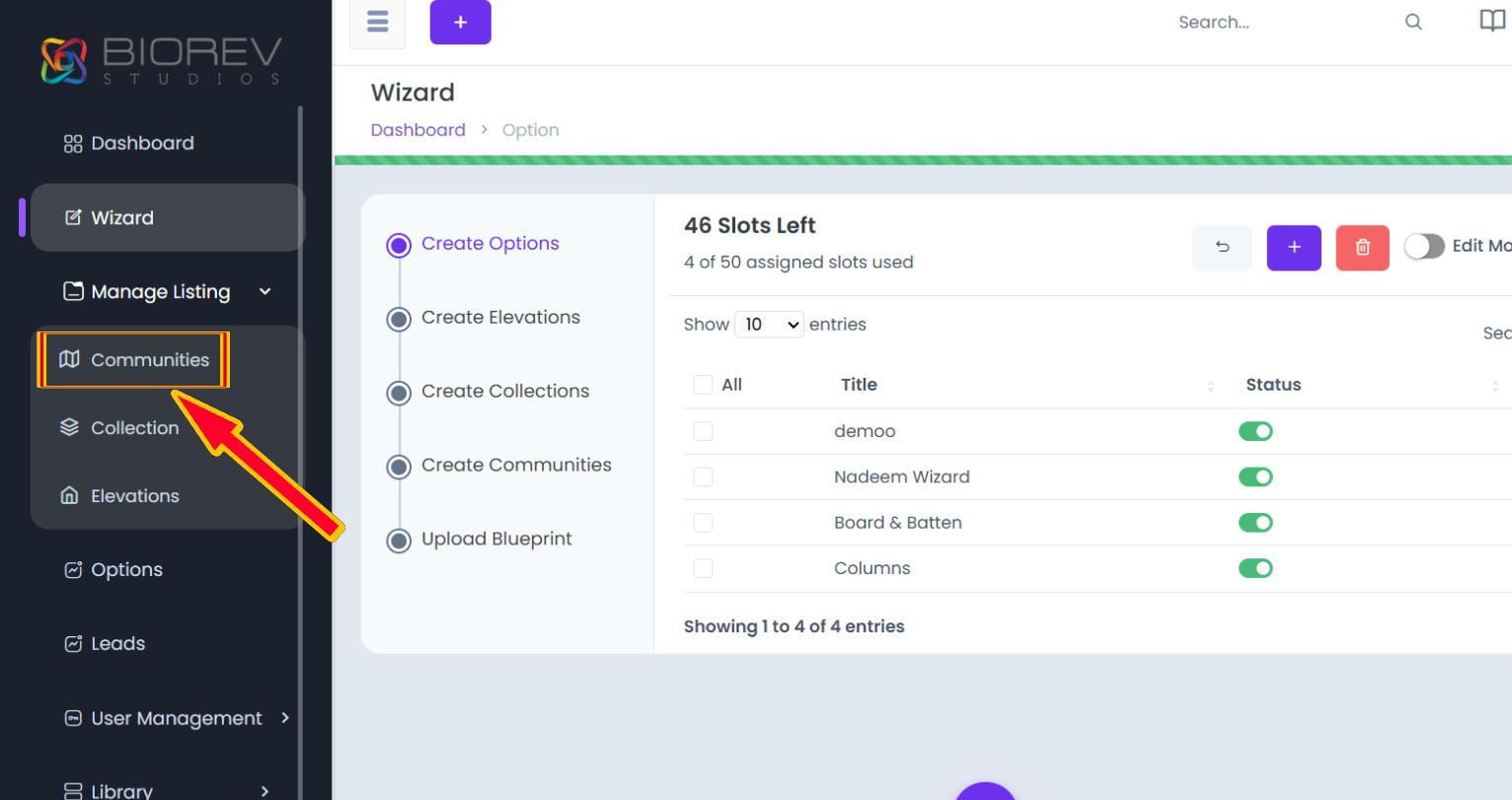
Task: Click the Columns title cell
Action: 871,568
